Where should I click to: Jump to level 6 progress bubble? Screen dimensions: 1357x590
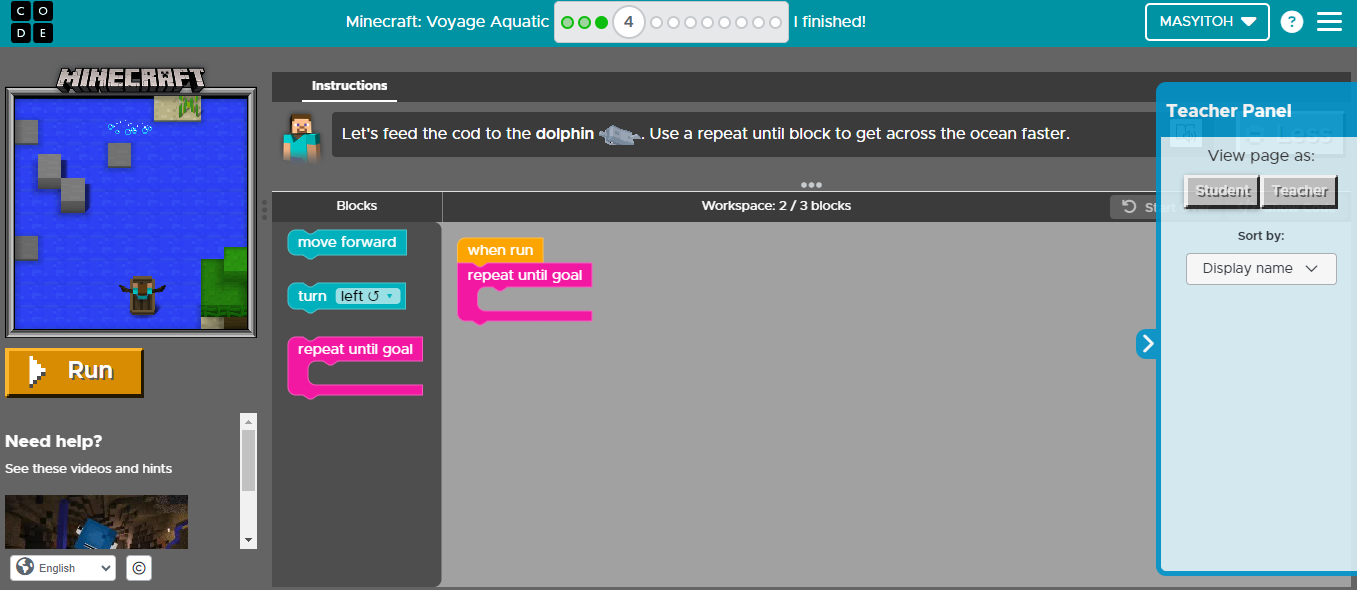(x=674, y=22)
